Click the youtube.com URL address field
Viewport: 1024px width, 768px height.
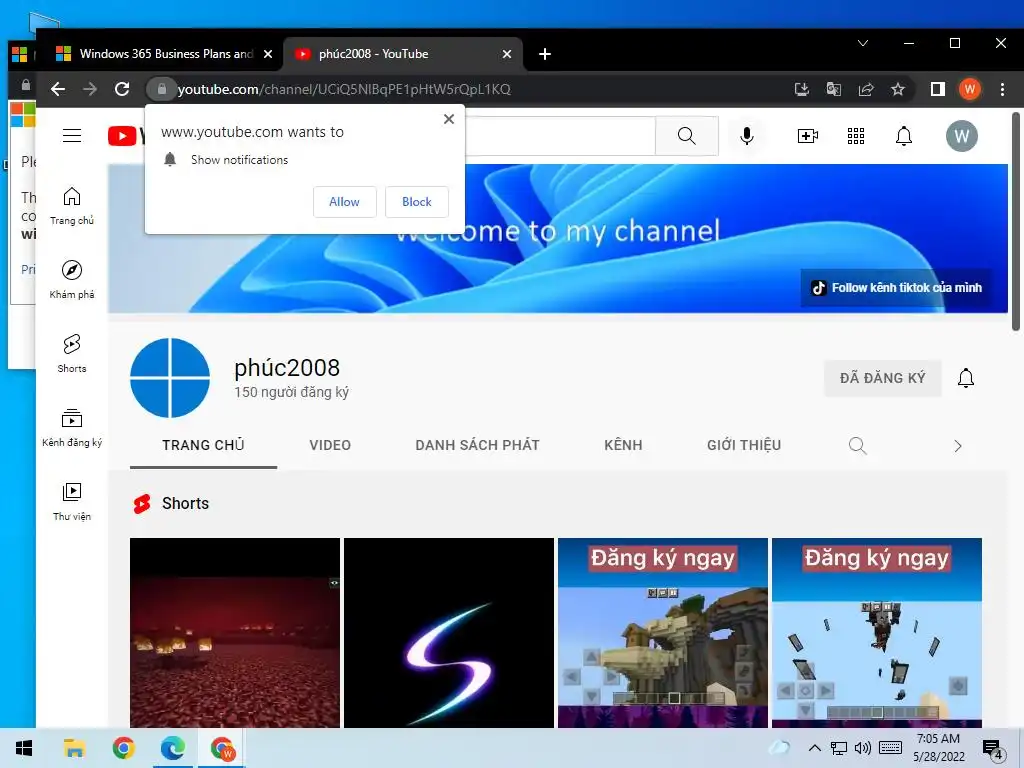344,89
